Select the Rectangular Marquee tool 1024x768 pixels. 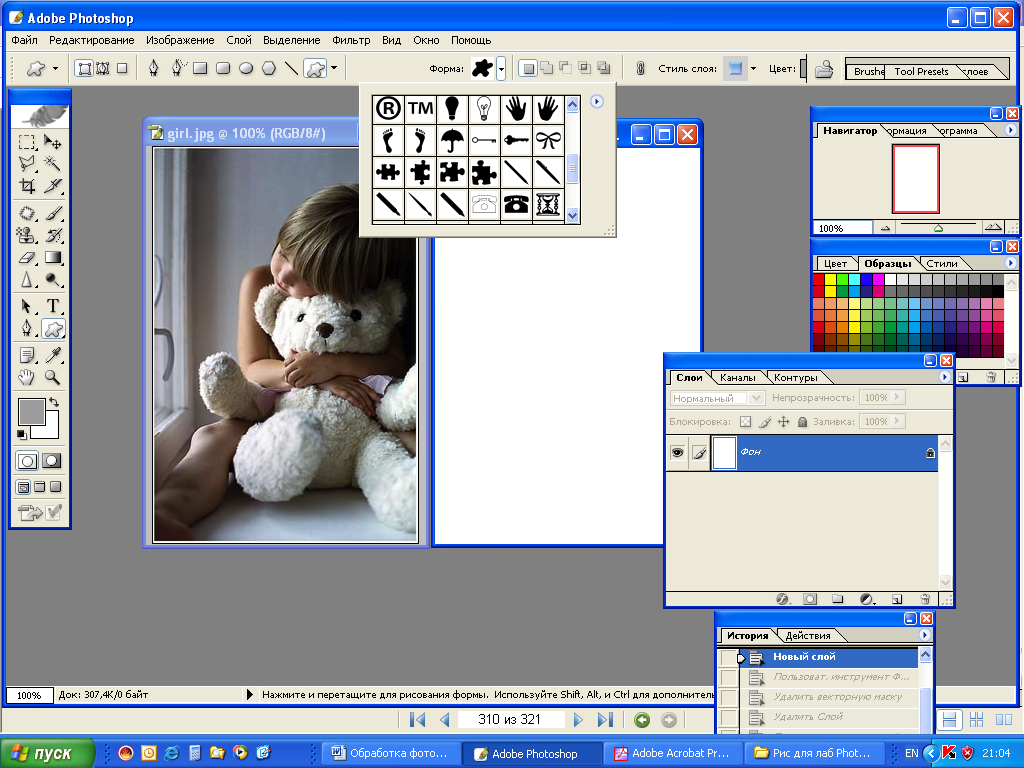coord(27,142)
